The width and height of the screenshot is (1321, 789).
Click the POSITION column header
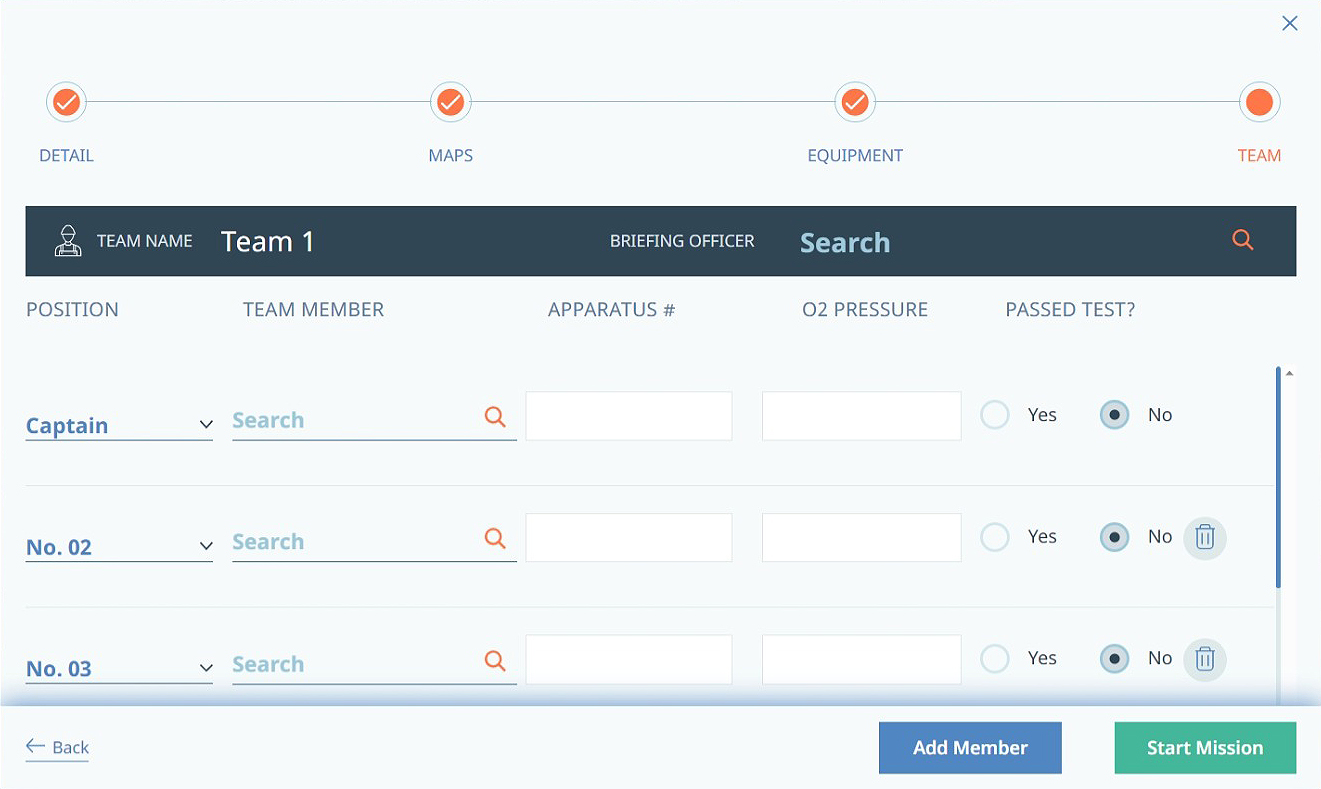72,310
